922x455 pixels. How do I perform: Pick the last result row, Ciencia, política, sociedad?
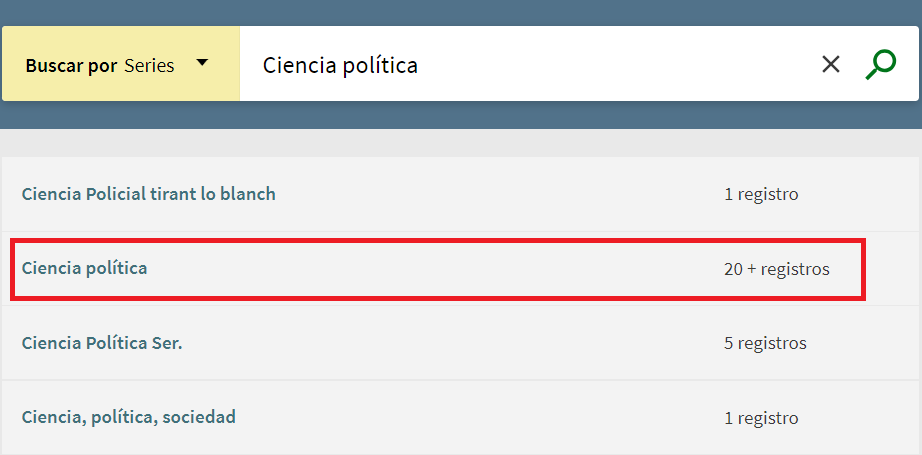pyautogui.click(x=460, y=417)
